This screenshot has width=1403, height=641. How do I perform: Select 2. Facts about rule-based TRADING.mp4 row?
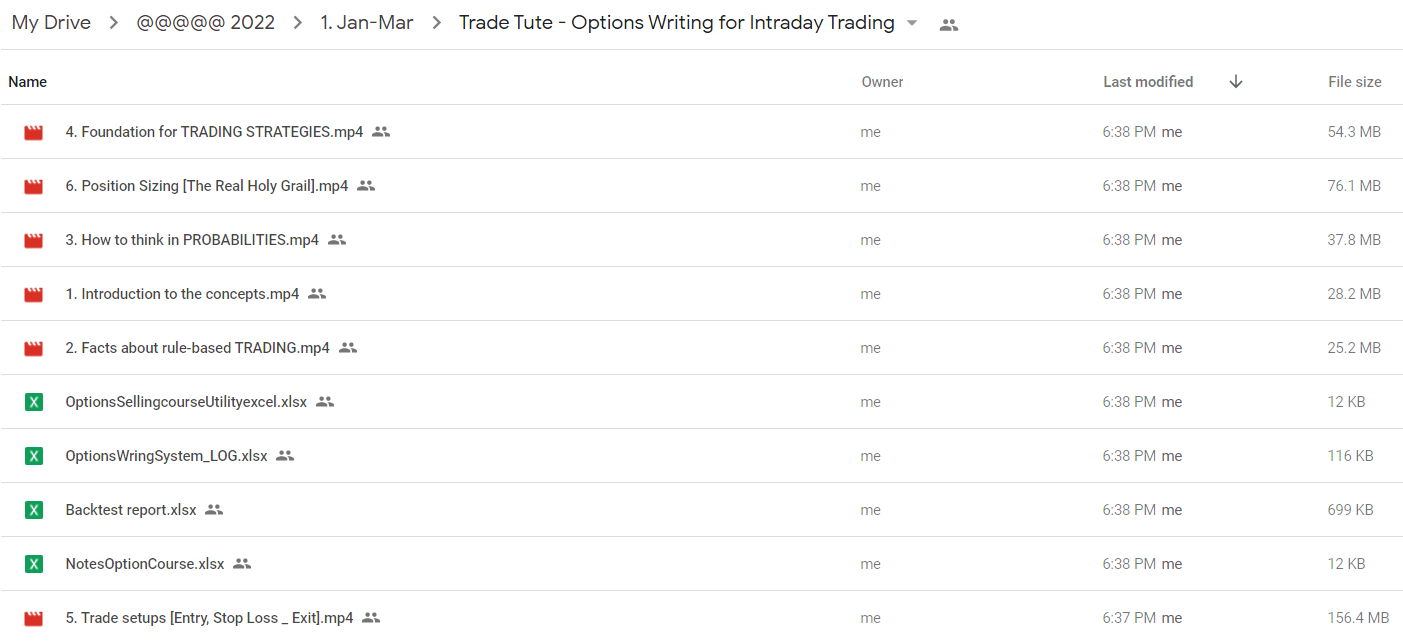701,348
